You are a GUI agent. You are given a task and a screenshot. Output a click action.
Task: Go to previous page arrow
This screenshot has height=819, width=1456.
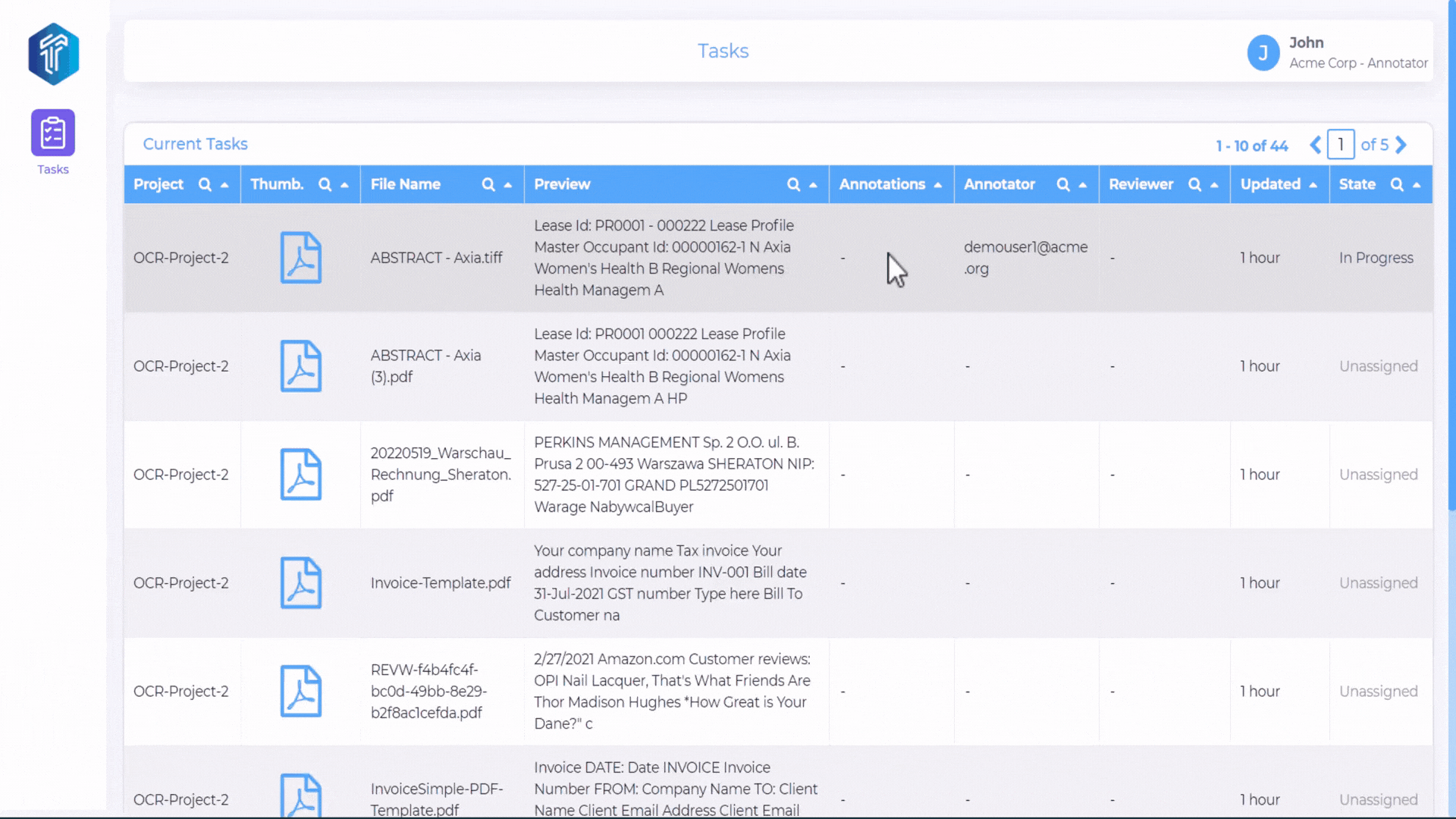(1316, 145)
